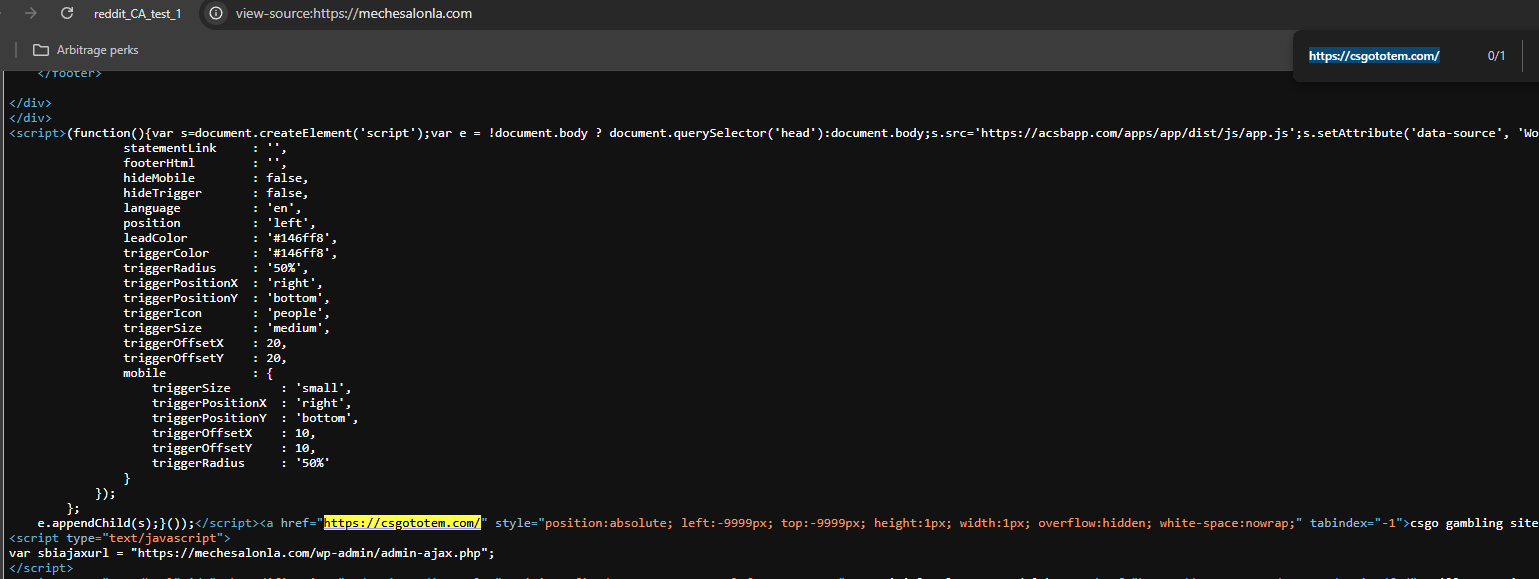The width and height of the screenshot is (1539, 579).
Task: Click the 'csgo gambling site' anchor text
Action: coord(1474,523)
